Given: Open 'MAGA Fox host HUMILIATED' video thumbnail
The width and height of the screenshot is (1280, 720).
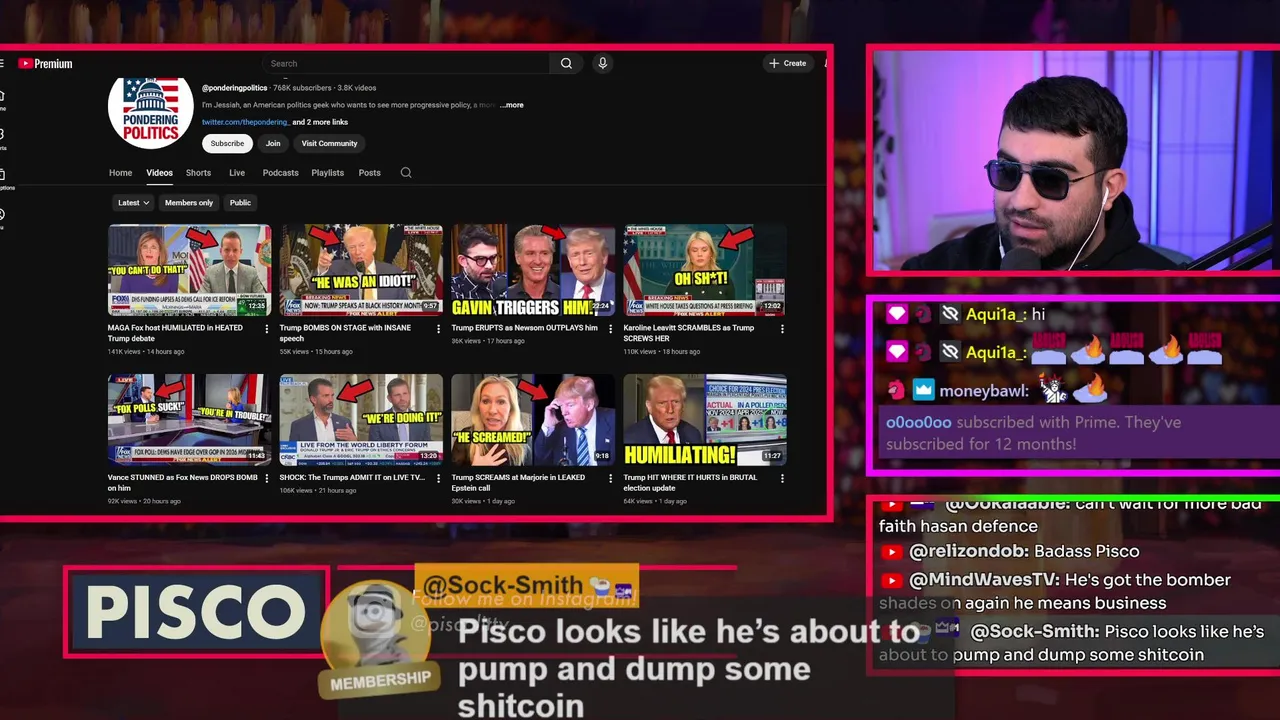Looking at the screenshot, I should (x=189, y=270).
